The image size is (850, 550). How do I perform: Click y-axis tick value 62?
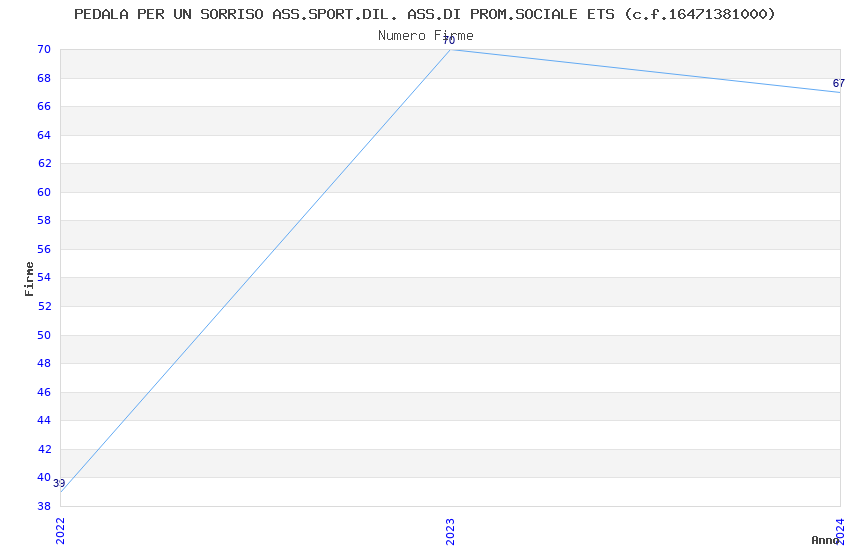(x=44, y=163)
